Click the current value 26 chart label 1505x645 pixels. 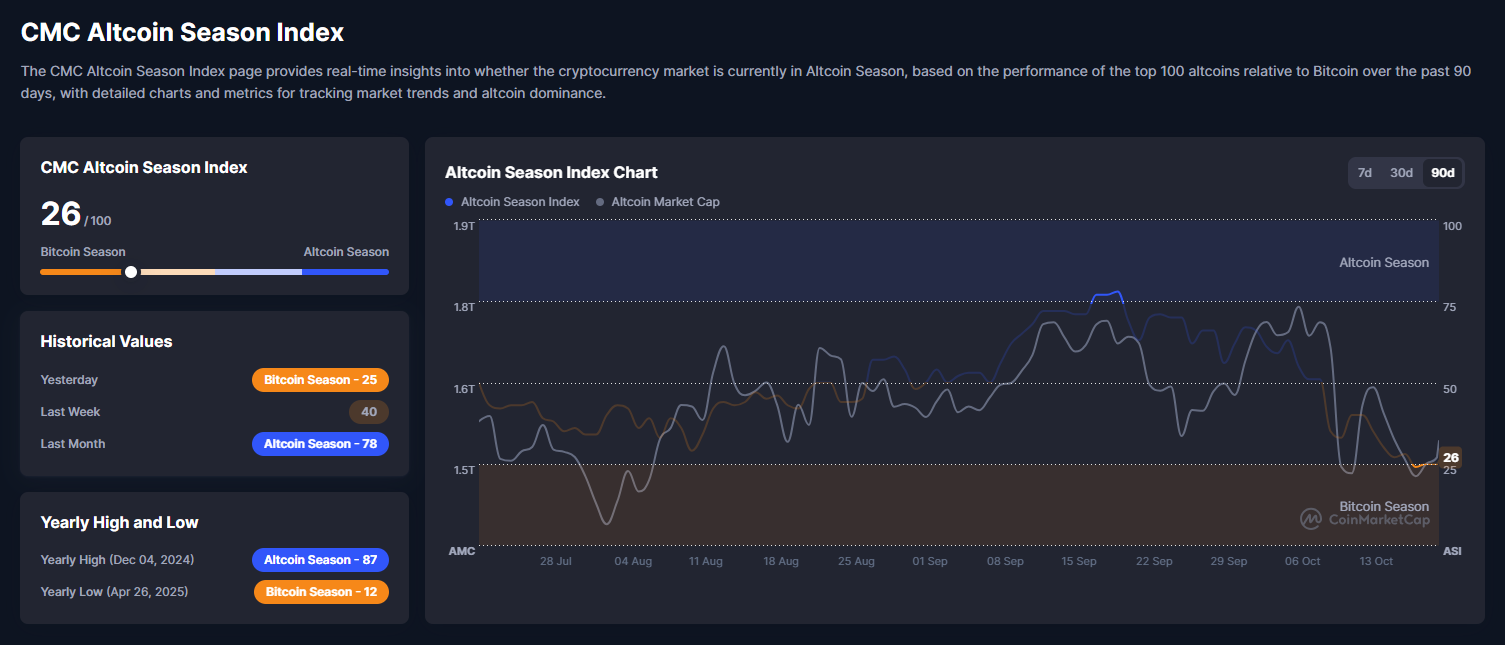[1450, 458]
